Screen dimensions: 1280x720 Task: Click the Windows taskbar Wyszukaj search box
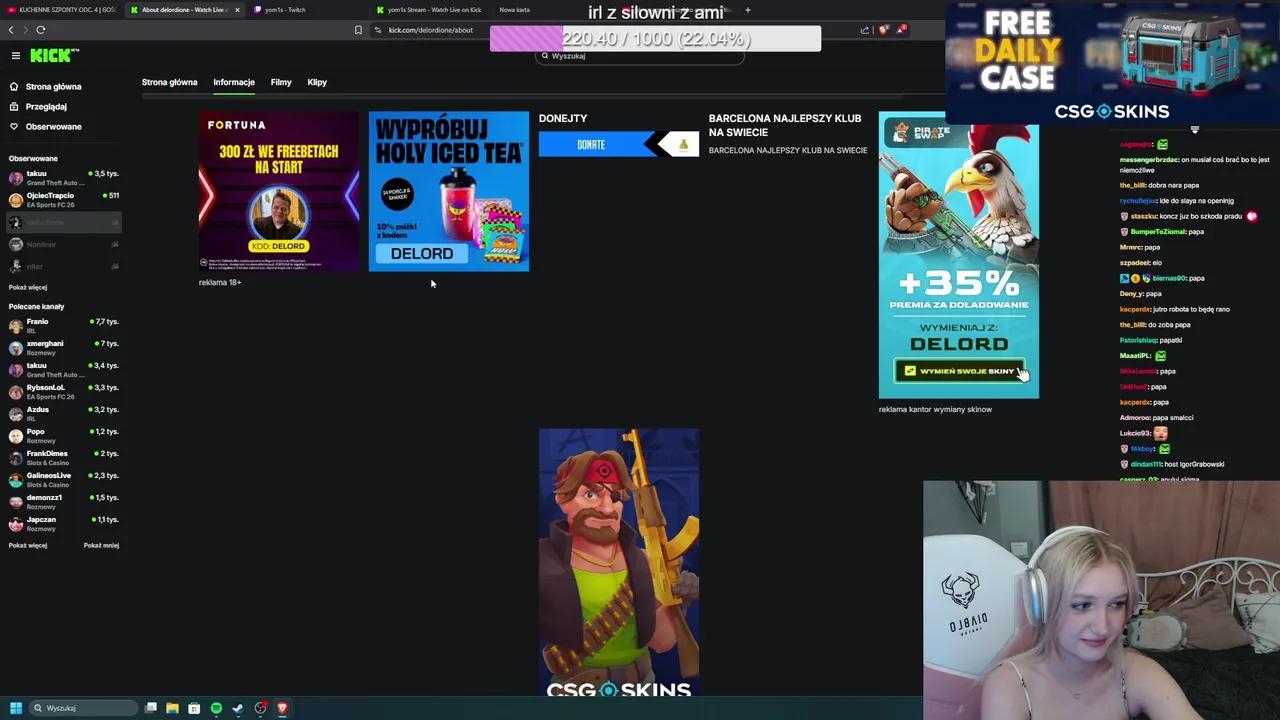tap(82, 708)
